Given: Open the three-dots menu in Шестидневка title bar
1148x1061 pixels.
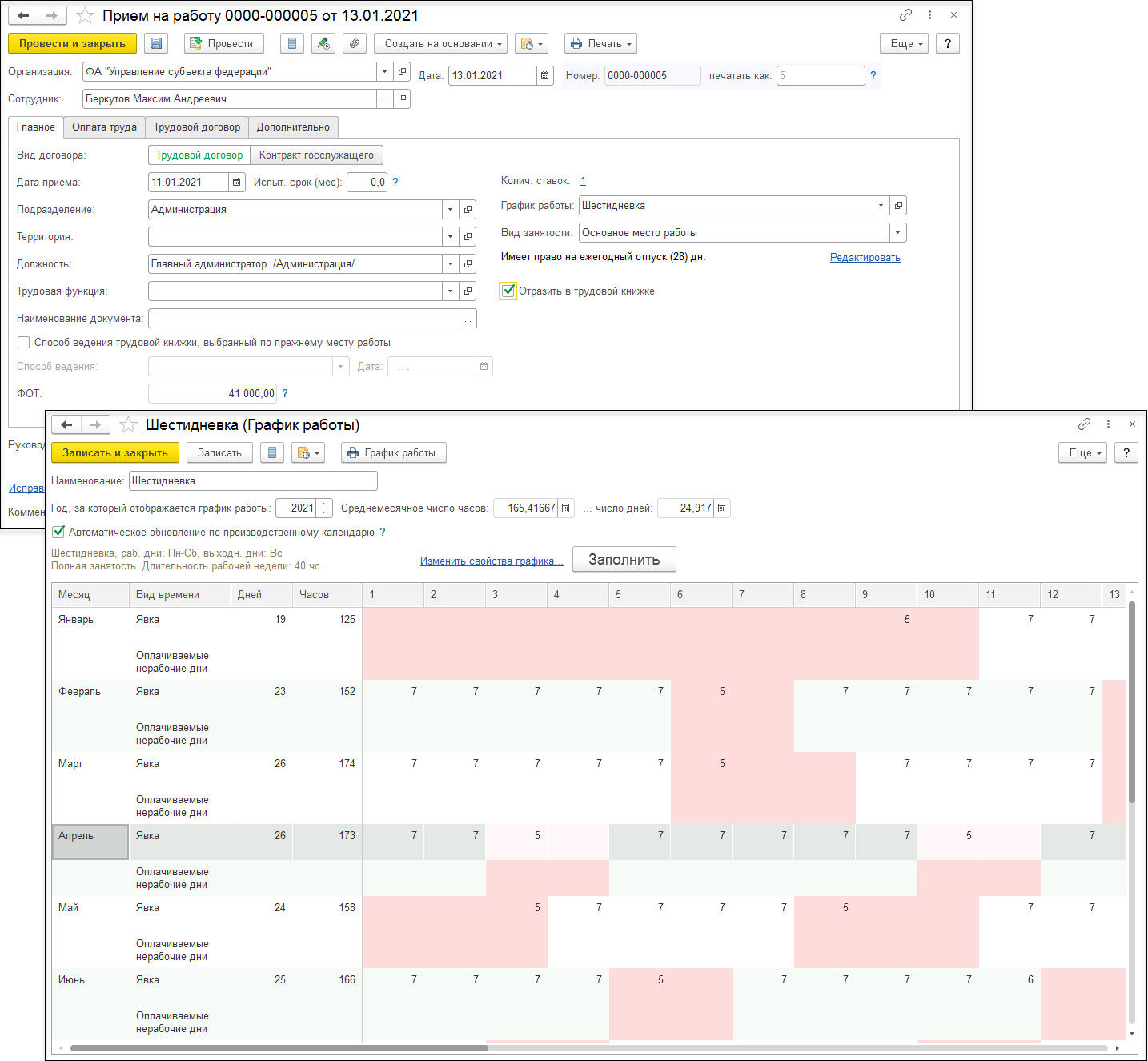Looking at the screenshot, I should click(1108, 424).
